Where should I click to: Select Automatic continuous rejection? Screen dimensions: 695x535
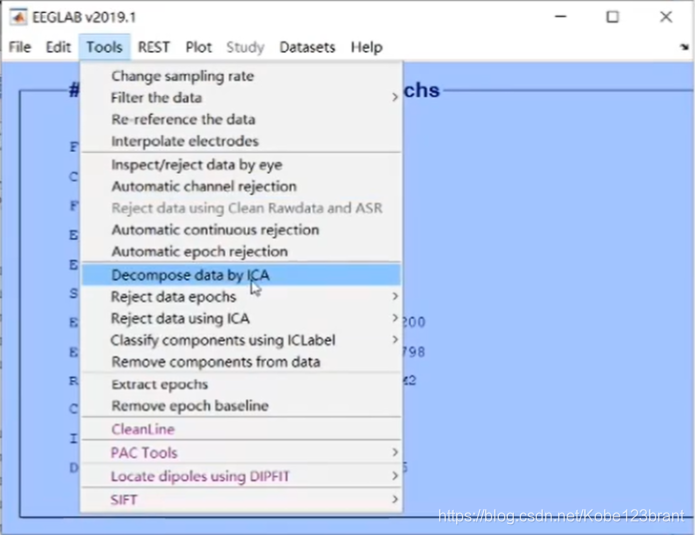click(x=242, y=230)
